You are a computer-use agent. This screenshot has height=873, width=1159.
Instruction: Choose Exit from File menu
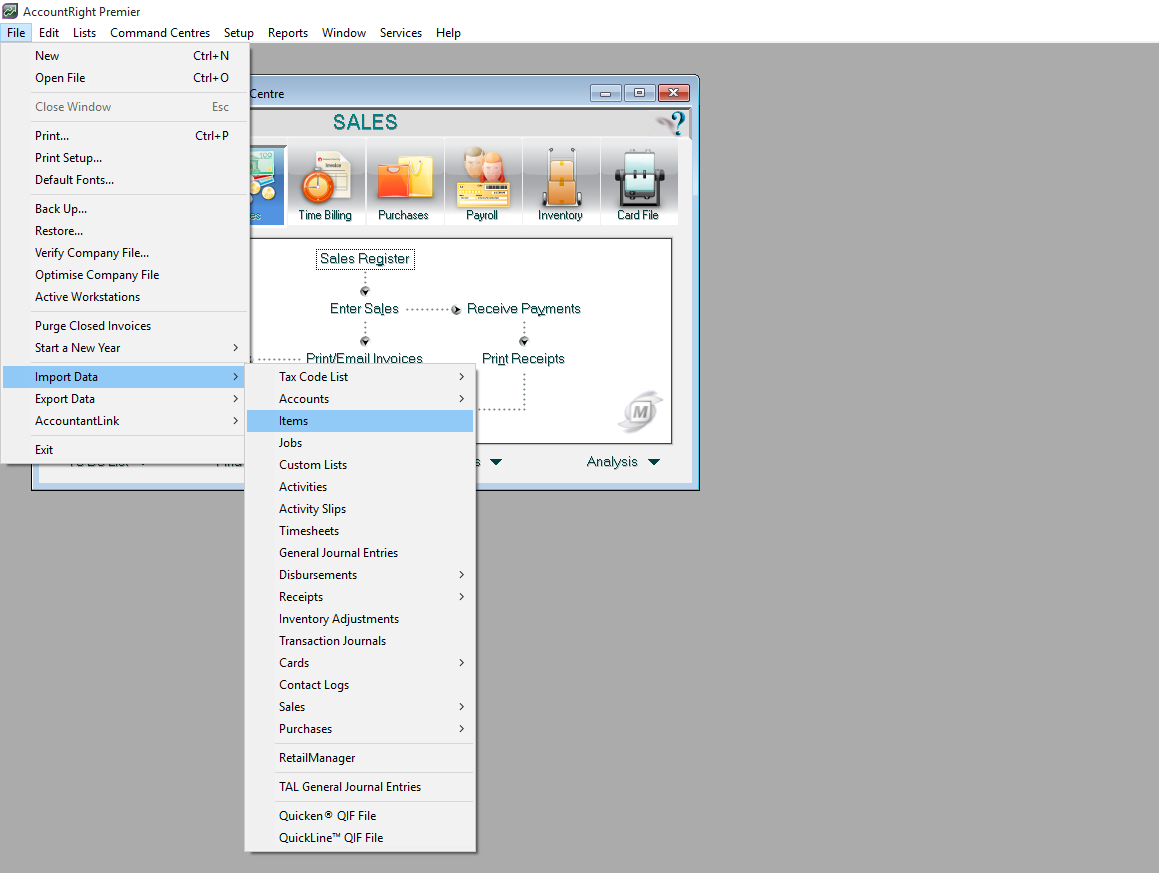pyautogui.click(x=124, y=450)
